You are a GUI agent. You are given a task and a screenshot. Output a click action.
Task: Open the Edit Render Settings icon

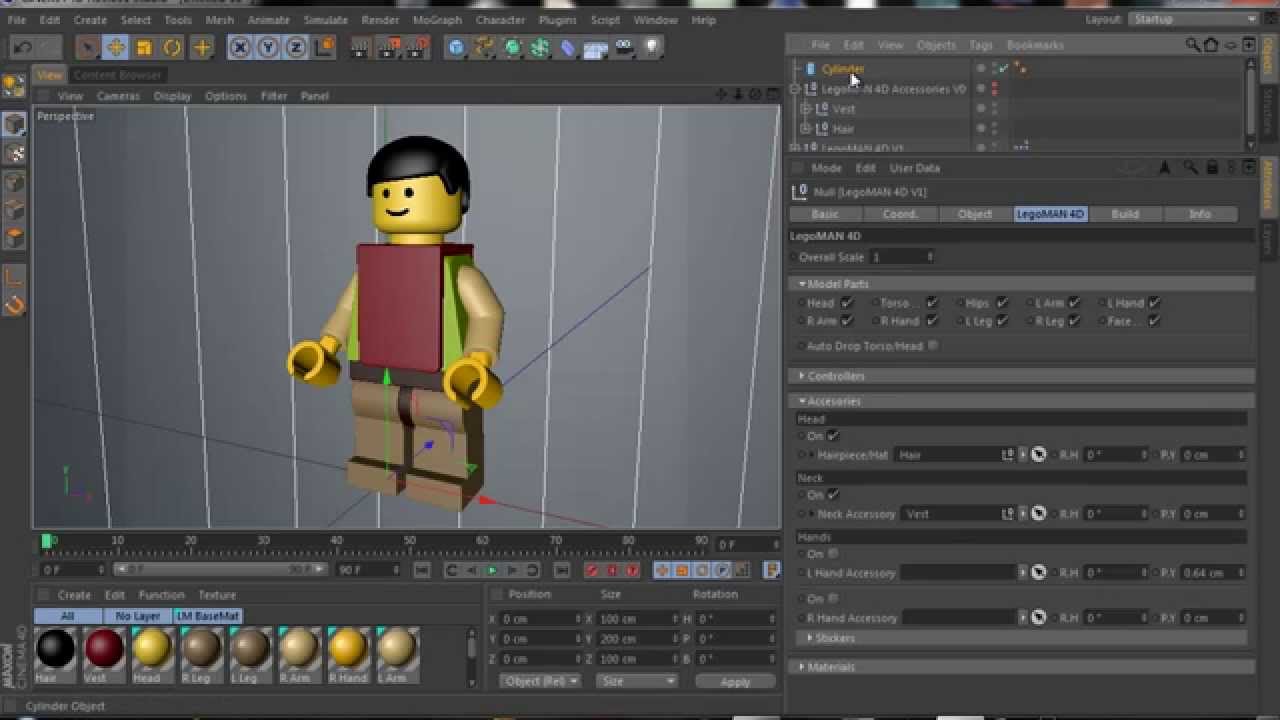click(x=418, y=47)
